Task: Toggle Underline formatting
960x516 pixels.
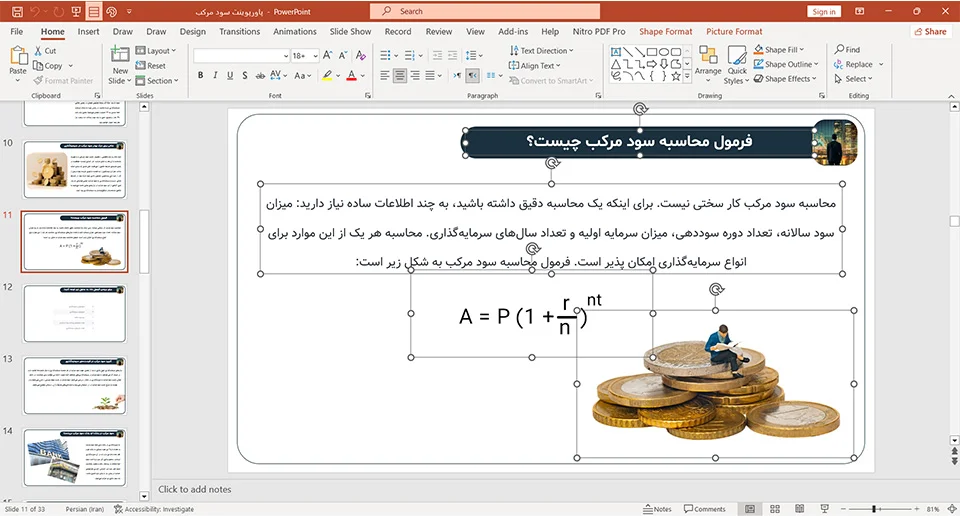Action: coord(230,75)
